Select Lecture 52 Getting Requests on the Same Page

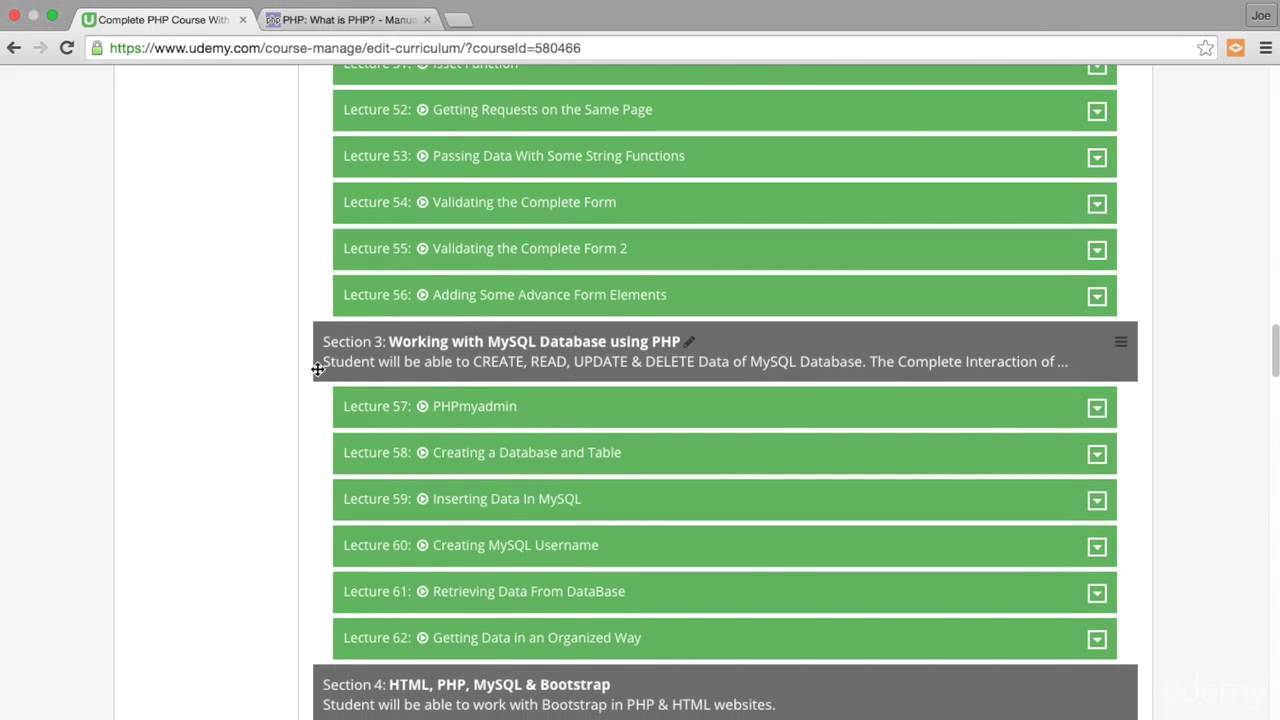(542, 110)
